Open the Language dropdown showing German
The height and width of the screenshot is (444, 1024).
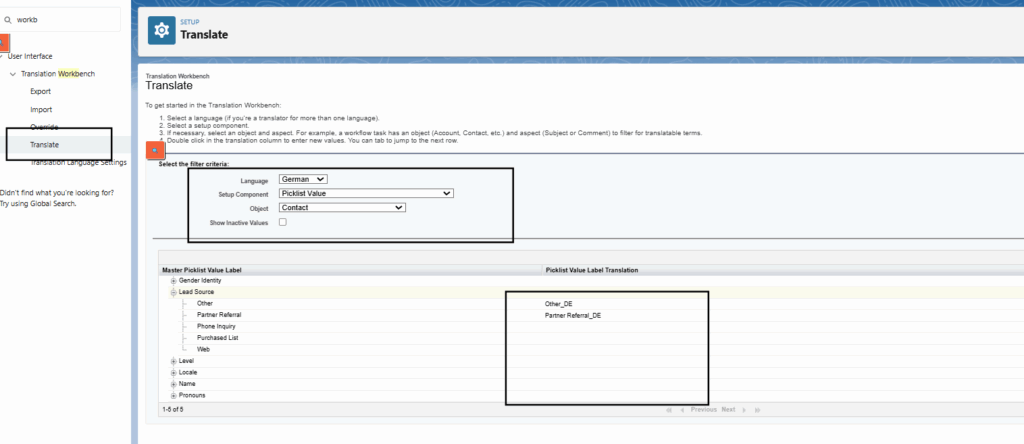tap(303, 179)
